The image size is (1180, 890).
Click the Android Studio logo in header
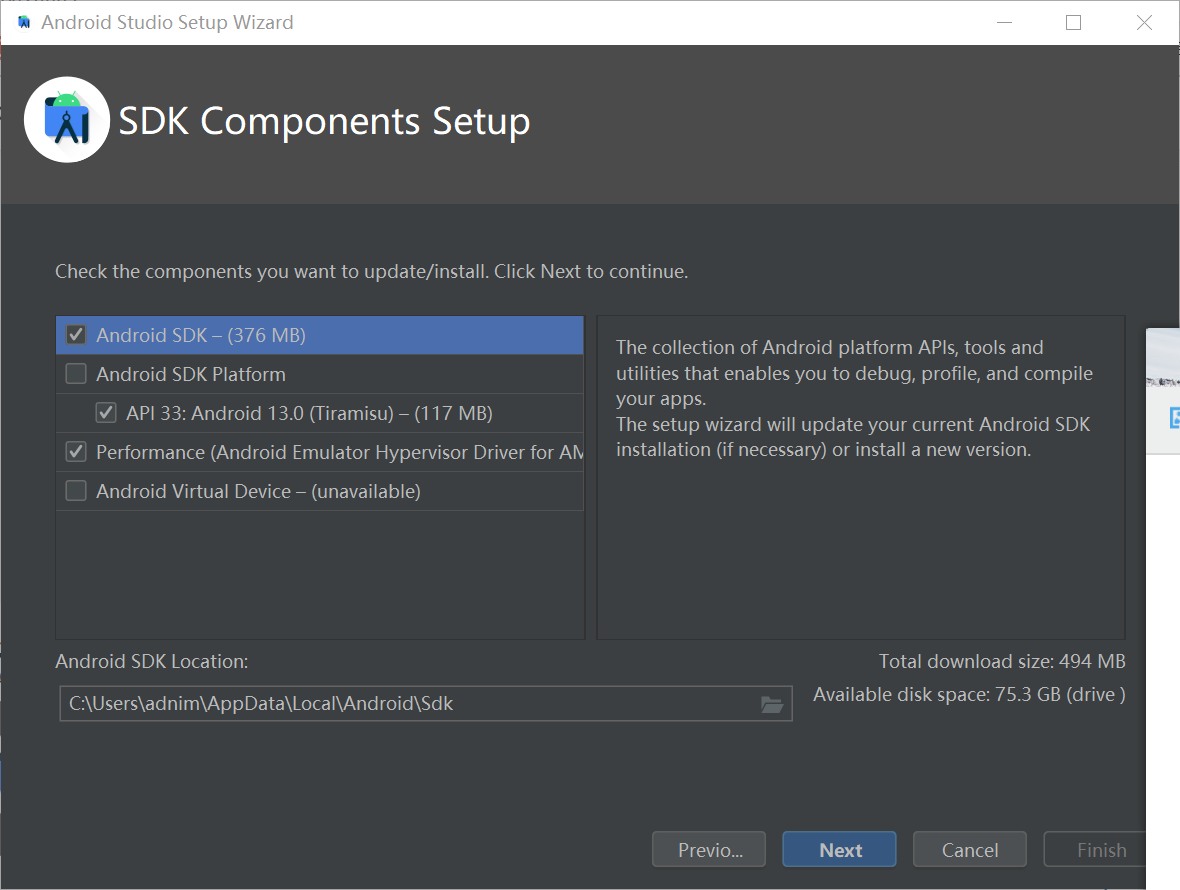point(67,120)
